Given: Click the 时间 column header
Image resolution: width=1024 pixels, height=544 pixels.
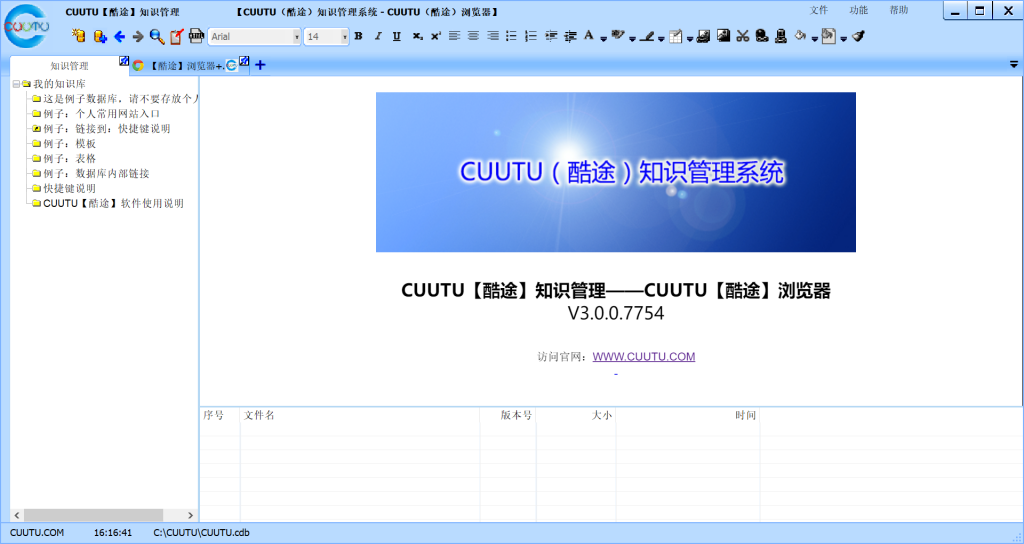Looking at the screenshot, I should coord(688,415).
